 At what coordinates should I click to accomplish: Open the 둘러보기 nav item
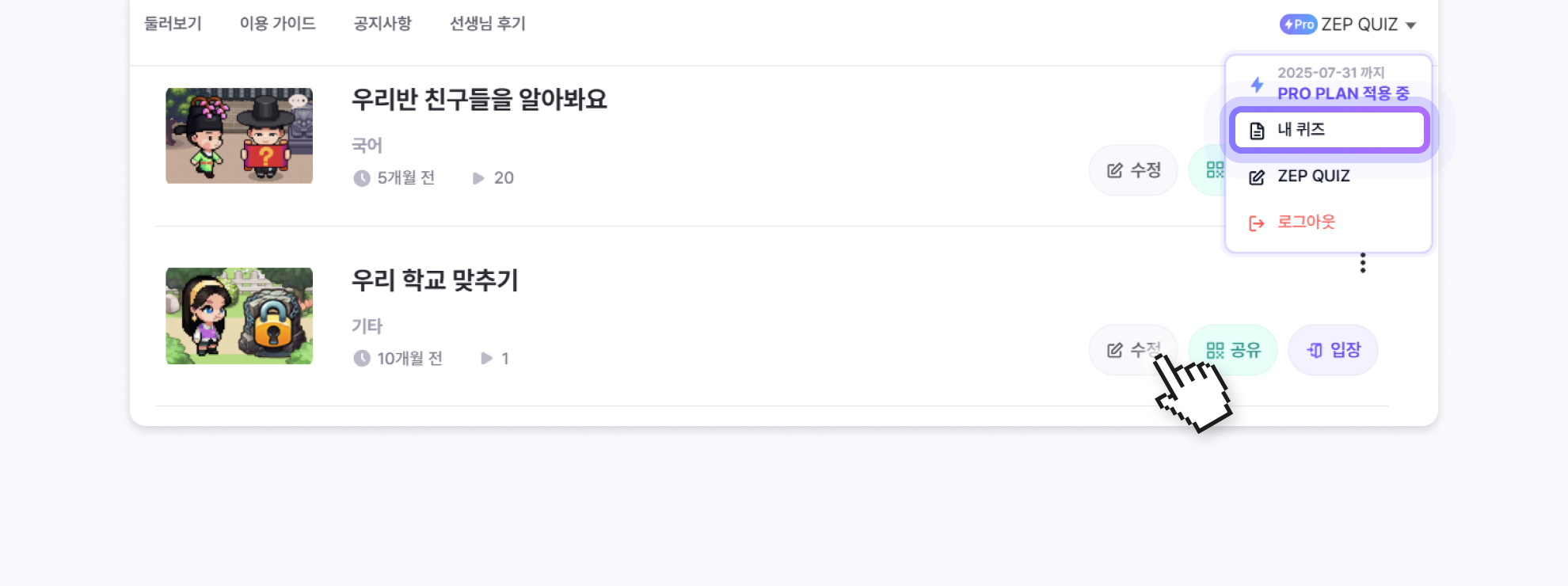[x=173, y=24]
